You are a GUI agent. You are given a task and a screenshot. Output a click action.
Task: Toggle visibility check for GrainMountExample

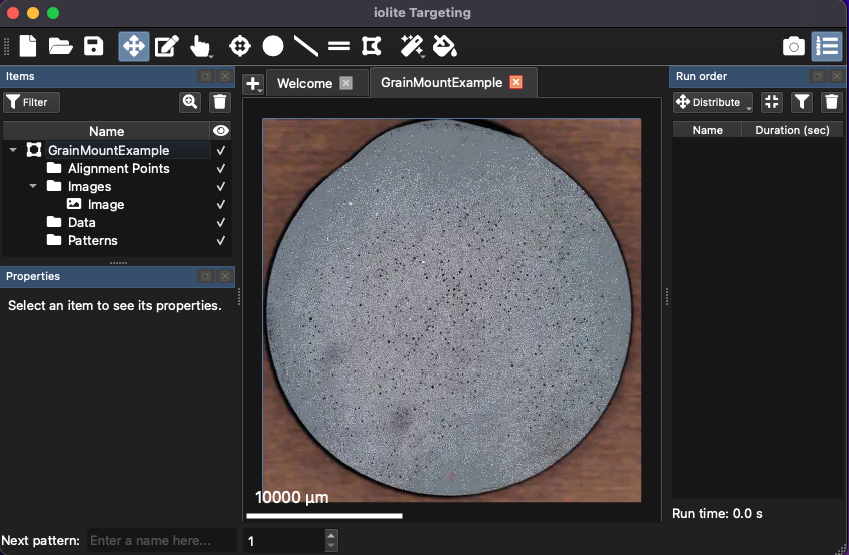tap(220, 151)
